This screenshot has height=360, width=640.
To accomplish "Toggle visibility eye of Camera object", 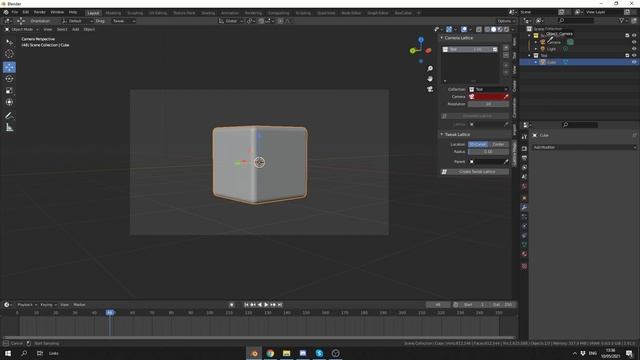I will pos(634,42).
